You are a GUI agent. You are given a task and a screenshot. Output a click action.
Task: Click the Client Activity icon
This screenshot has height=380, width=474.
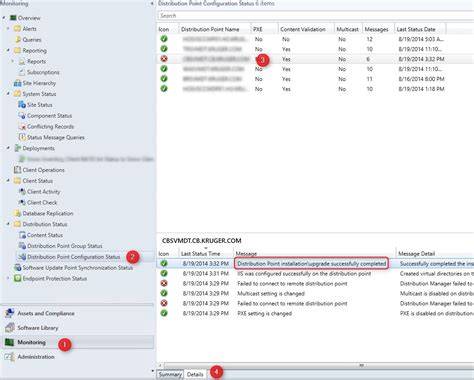point(22,192)
